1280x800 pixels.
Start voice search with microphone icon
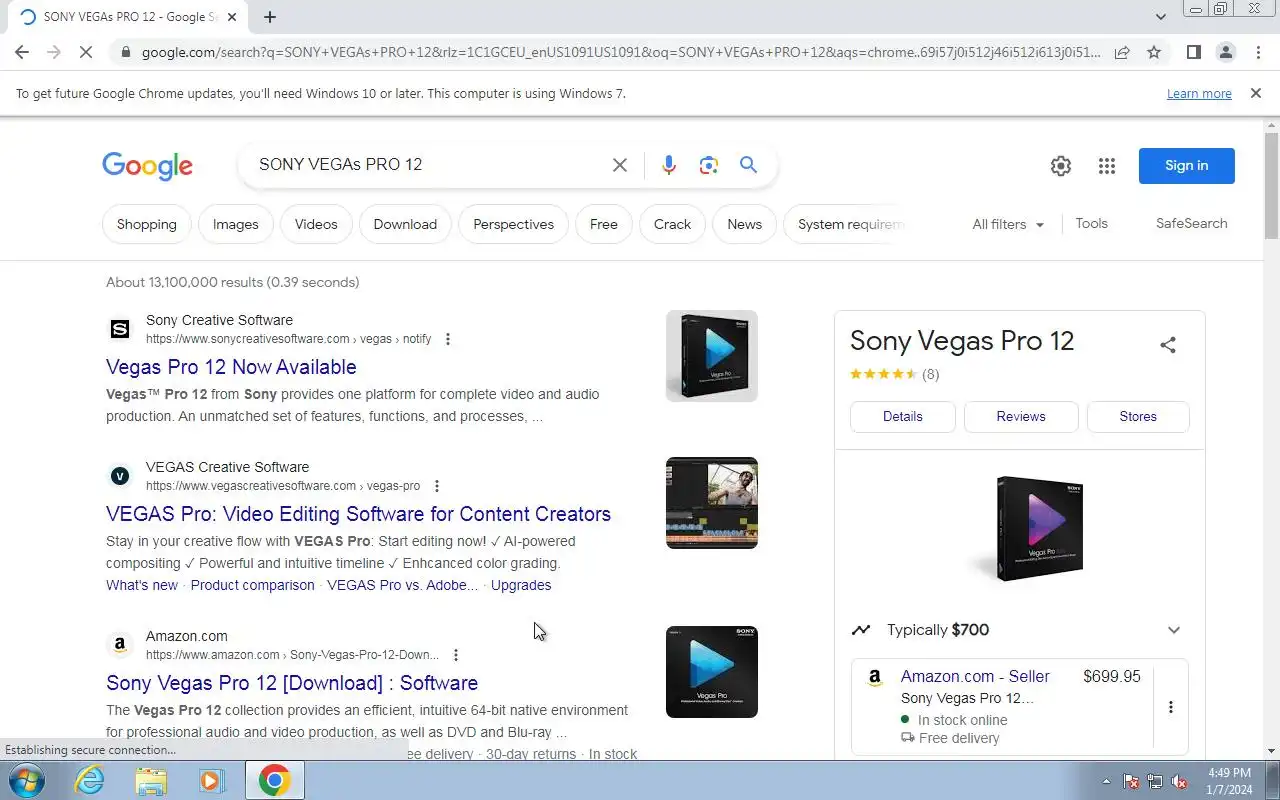669,165
